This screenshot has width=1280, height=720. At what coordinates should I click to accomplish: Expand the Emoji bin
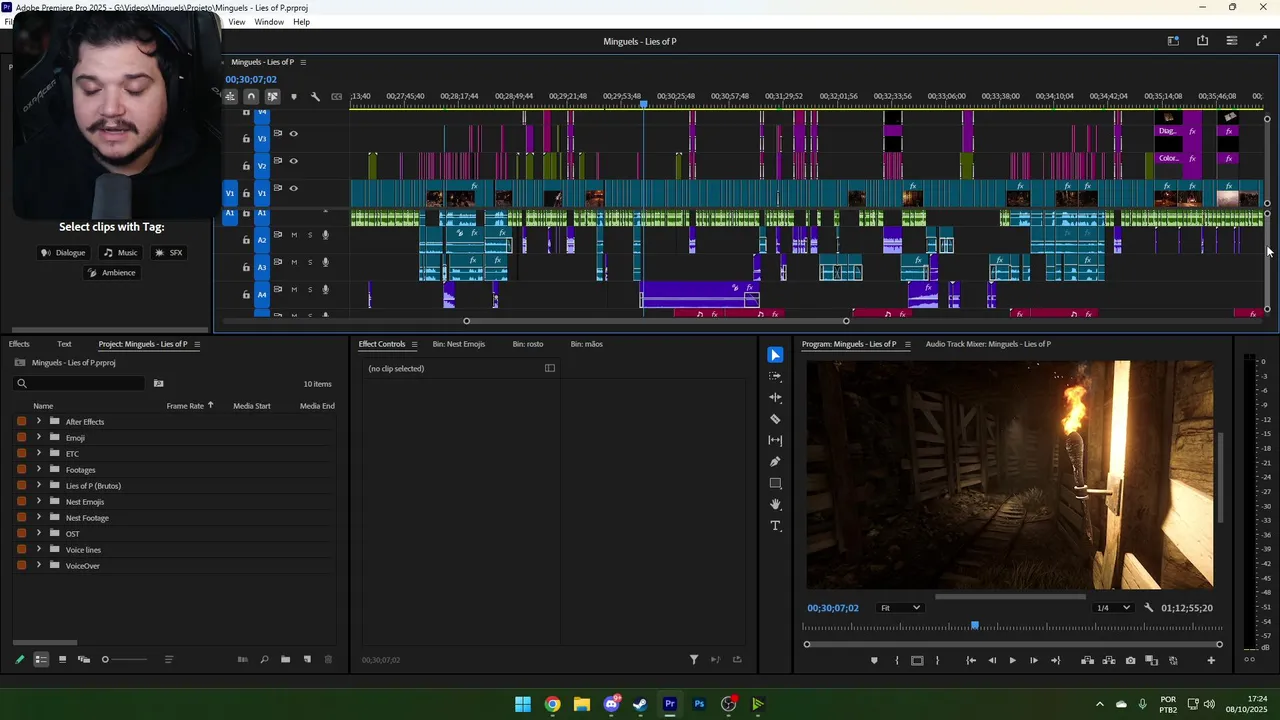point(39,437)
